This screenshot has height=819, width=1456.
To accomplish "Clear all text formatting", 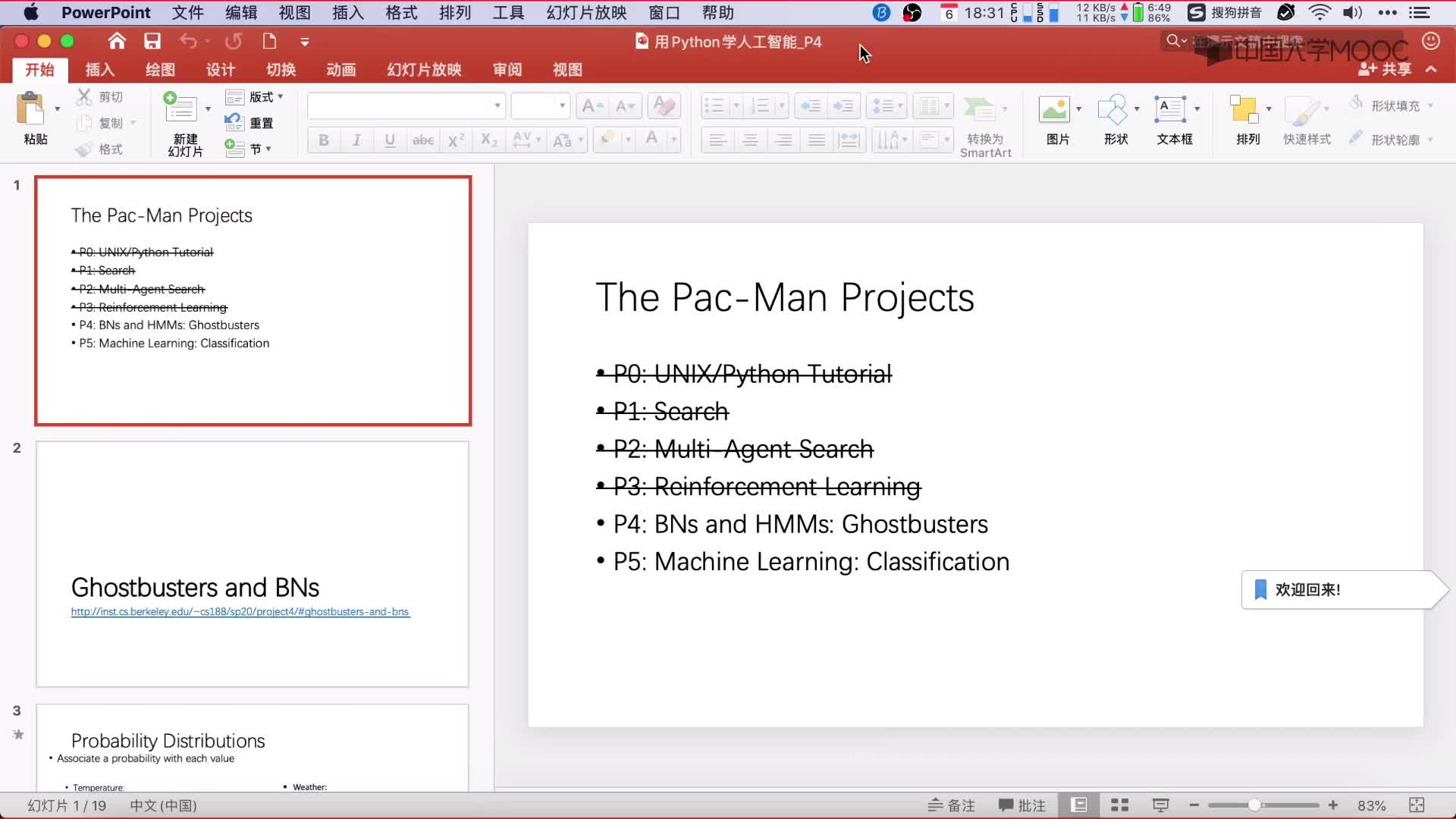I will [664, 106].
